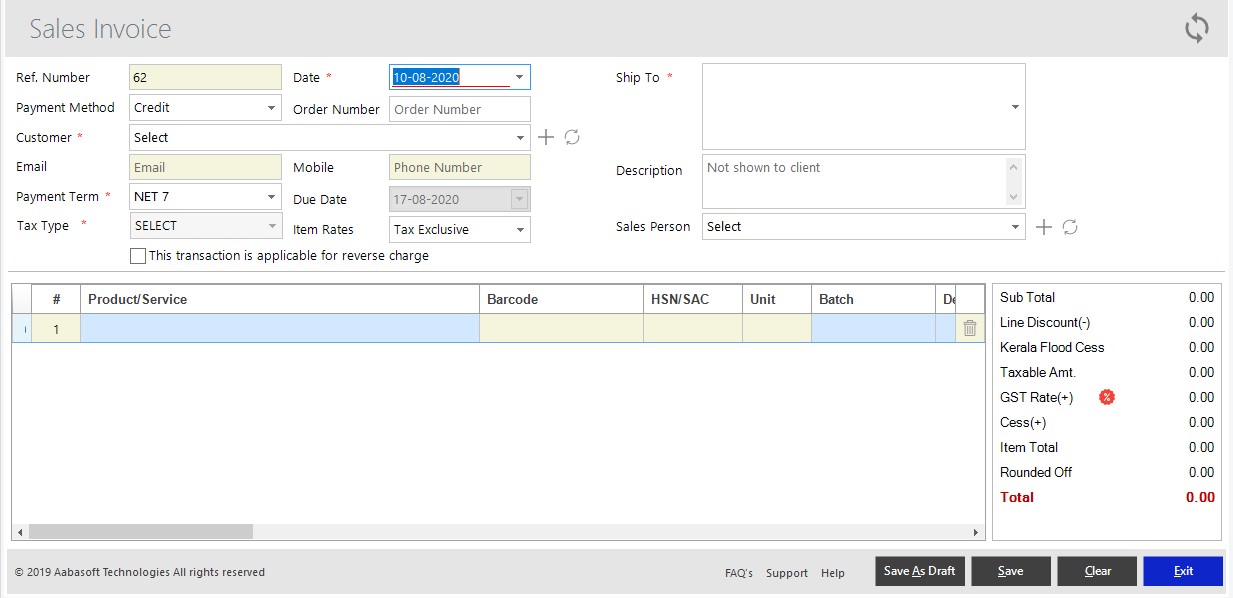Viewport: 1233px width, 598px height.
Task: Click the refresh icon at top right
Action: [x=1196, y=29]
